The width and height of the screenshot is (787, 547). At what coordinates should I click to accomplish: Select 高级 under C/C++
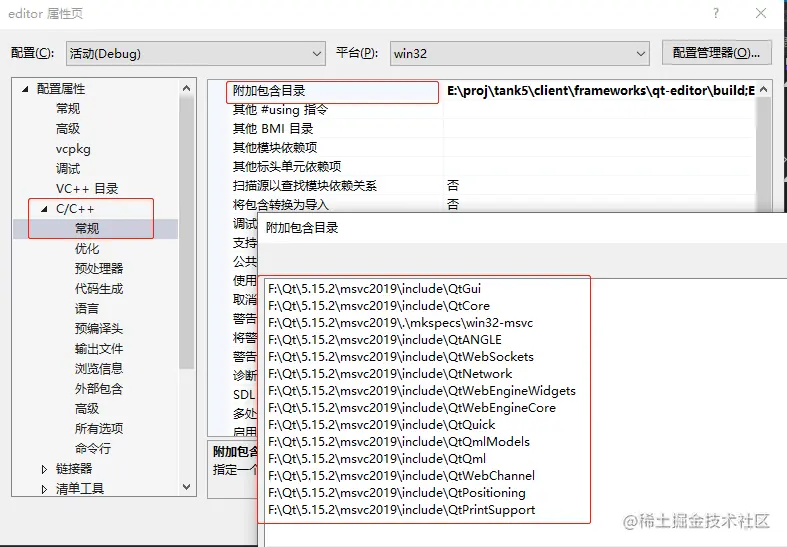tap(87, 408)
